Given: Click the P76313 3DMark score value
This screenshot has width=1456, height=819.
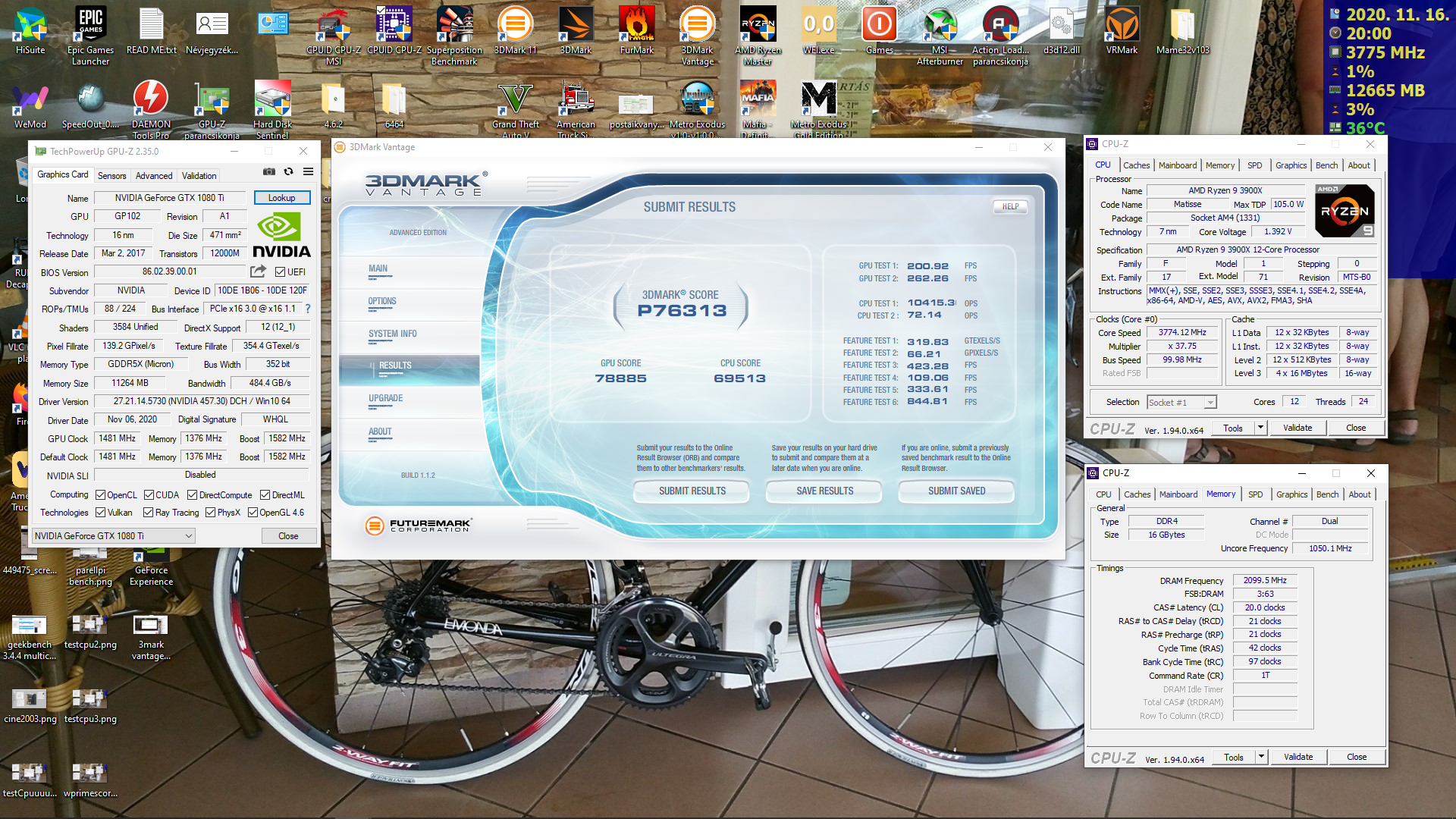Looking at the screenshot, I should [682, 310].
